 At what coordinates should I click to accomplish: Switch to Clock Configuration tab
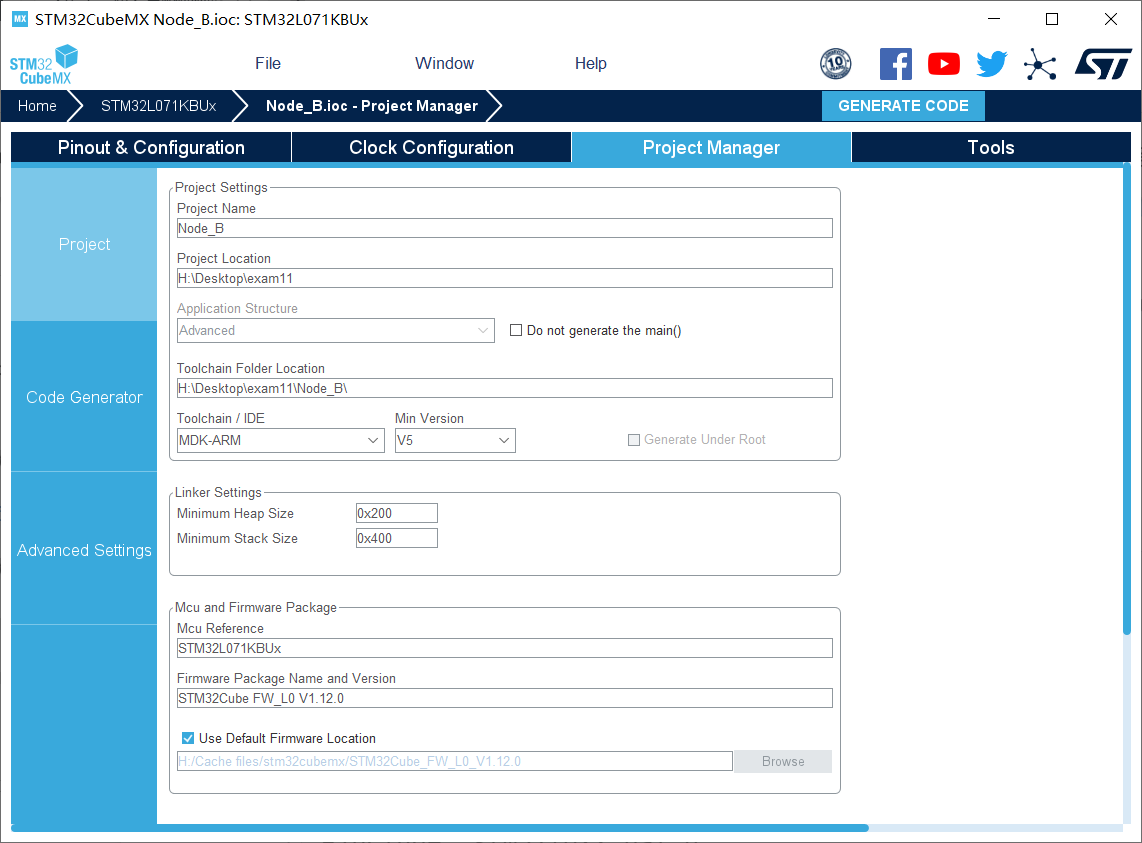(431, 147)
